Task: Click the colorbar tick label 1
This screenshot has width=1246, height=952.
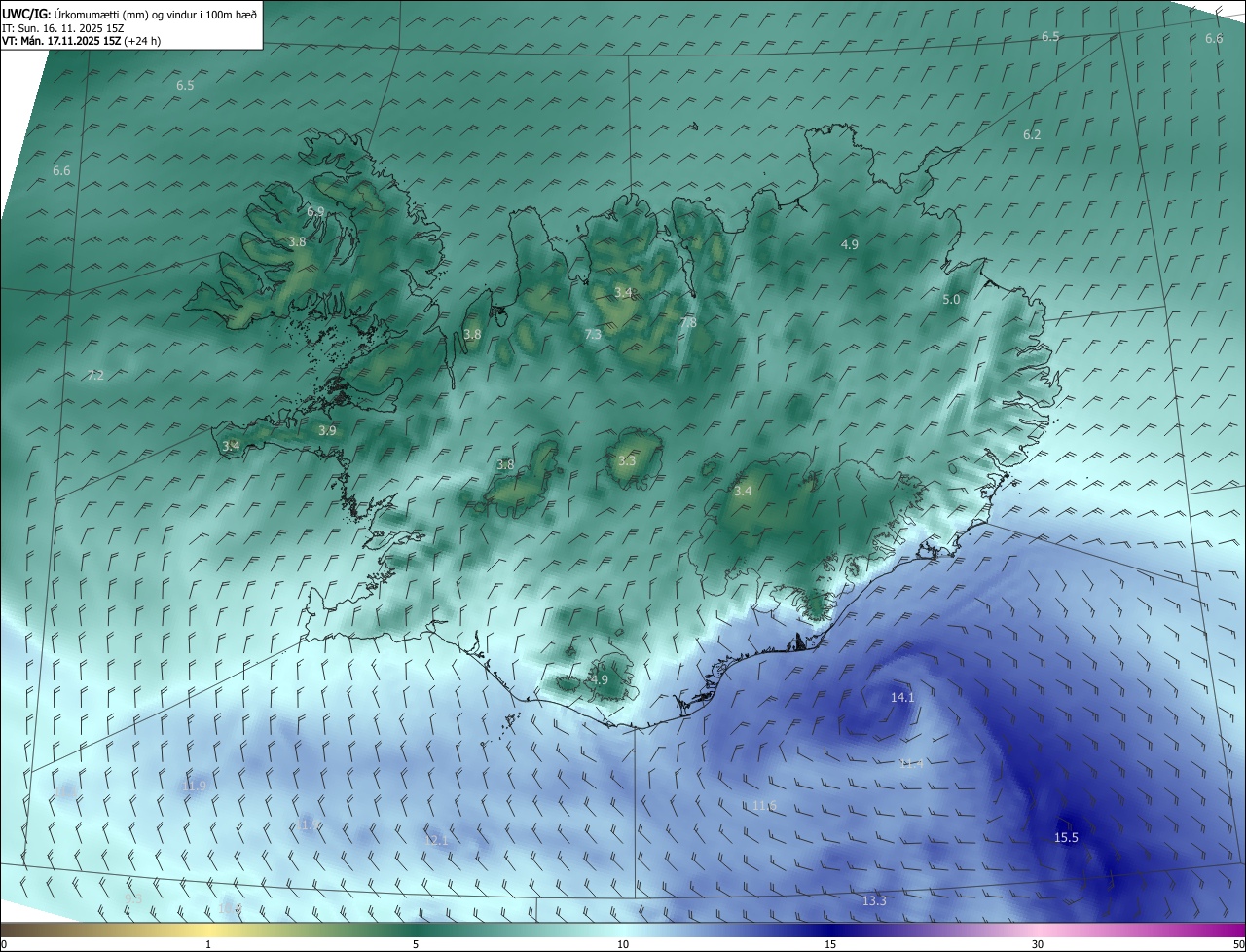Action: (x=209, y=945)
